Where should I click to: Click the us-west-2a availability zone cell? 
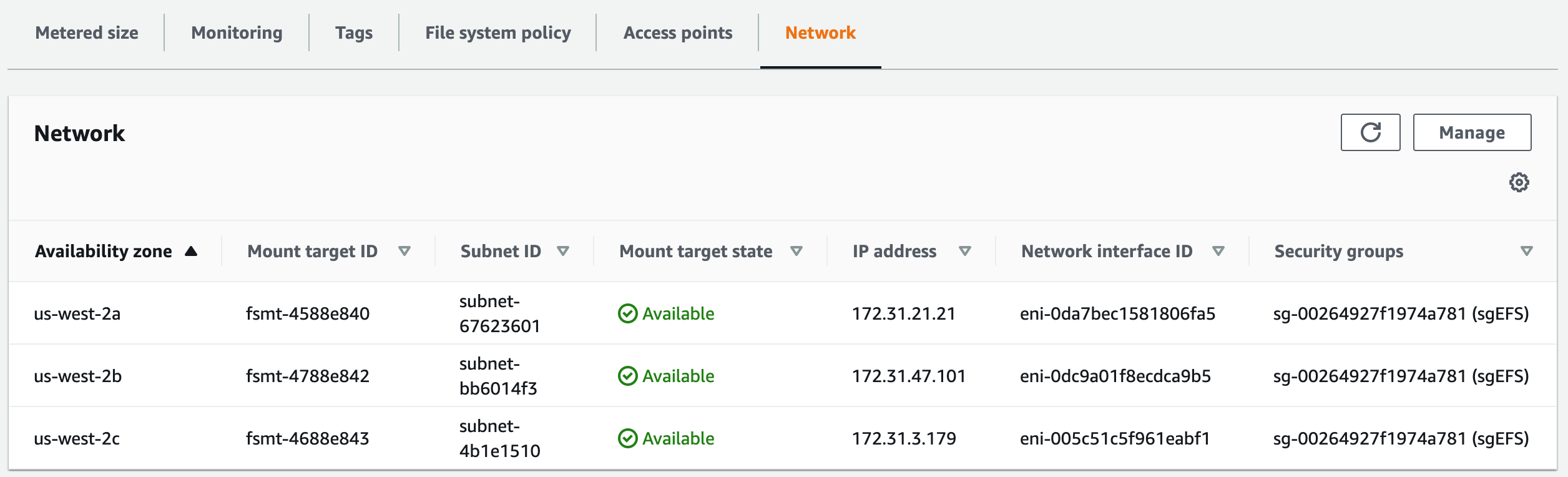pyautogui.click(x=77, y=313)
